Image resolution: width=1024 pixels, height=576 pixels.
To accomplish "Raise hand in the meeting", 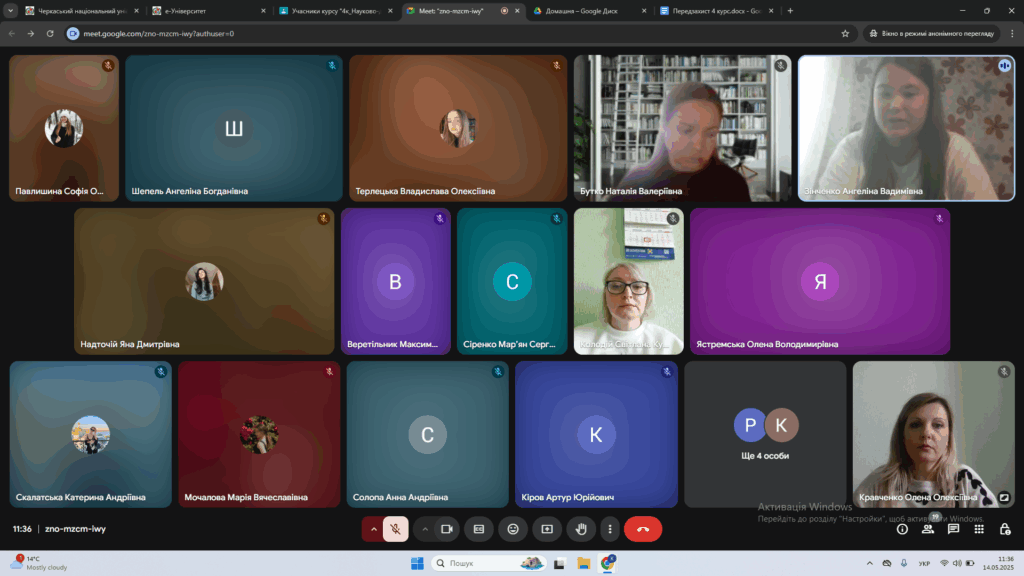I will tap(580, 528).
